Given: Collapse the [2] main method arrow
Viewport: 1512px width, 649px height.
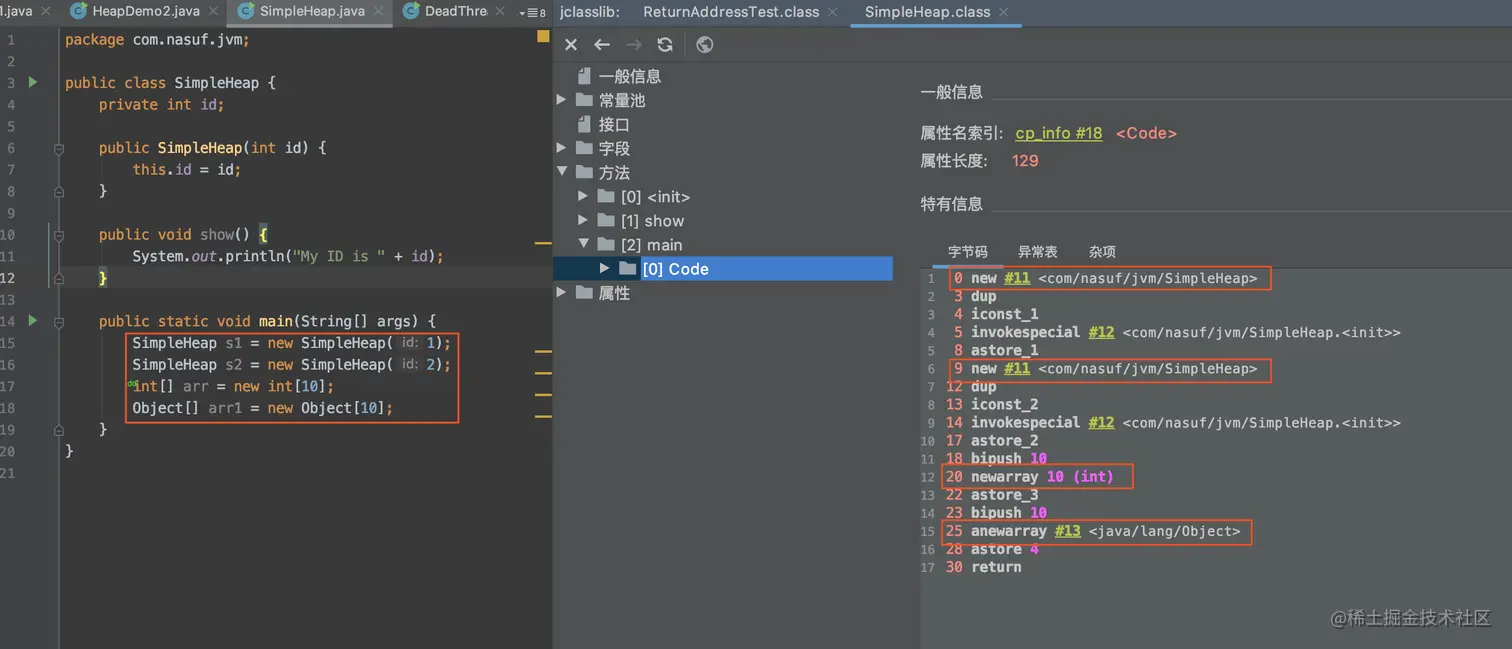Looking at the screenshot, I should pos(583,244).
